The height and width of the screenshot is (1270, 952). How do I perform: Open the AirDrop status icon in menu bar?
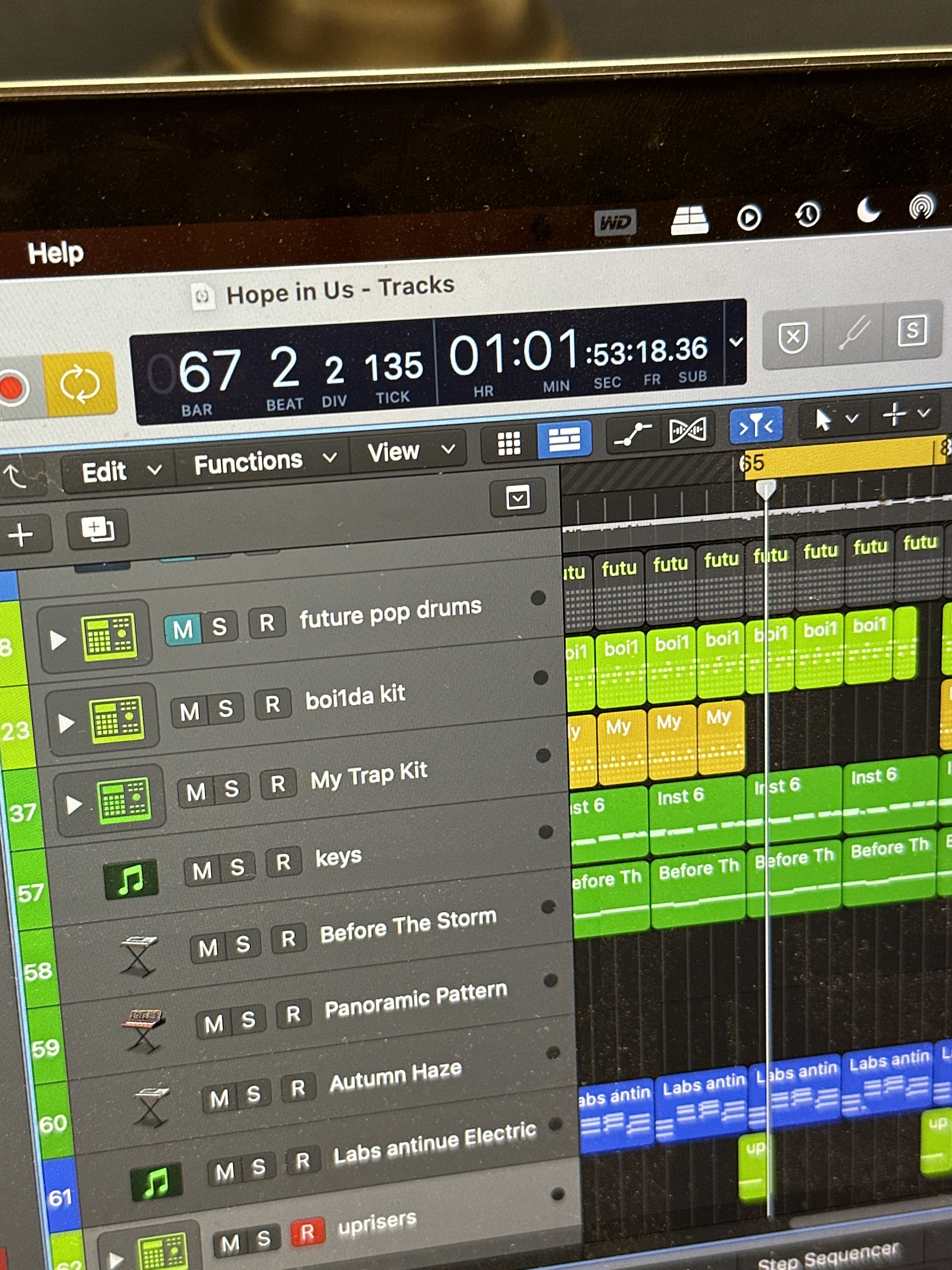tap(921, 207)
